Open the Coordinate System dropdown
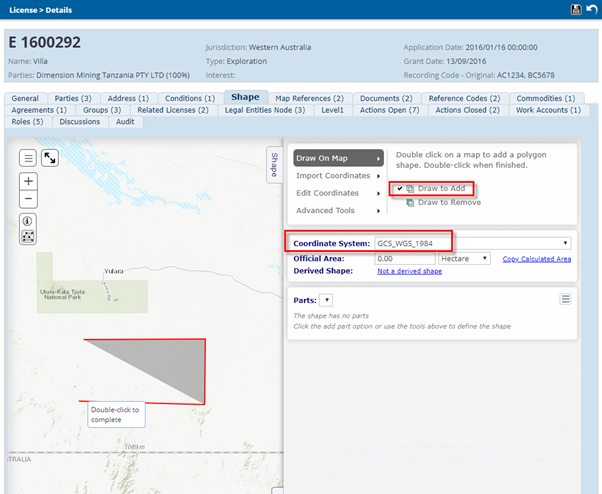Viewport: 602px width, 494px height. pyautogui.click(x=565, y=243)
